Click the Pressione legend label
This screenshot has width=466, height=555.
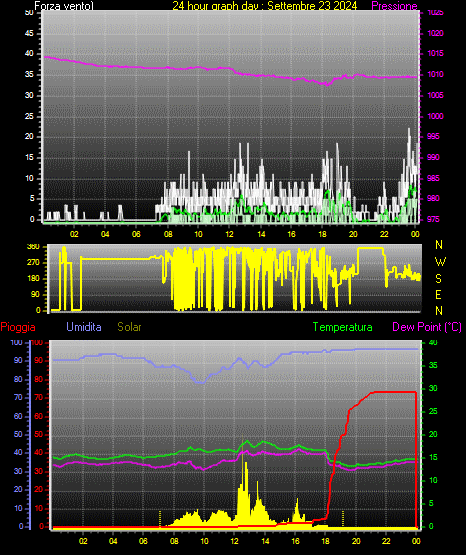(x=395, y=6)
